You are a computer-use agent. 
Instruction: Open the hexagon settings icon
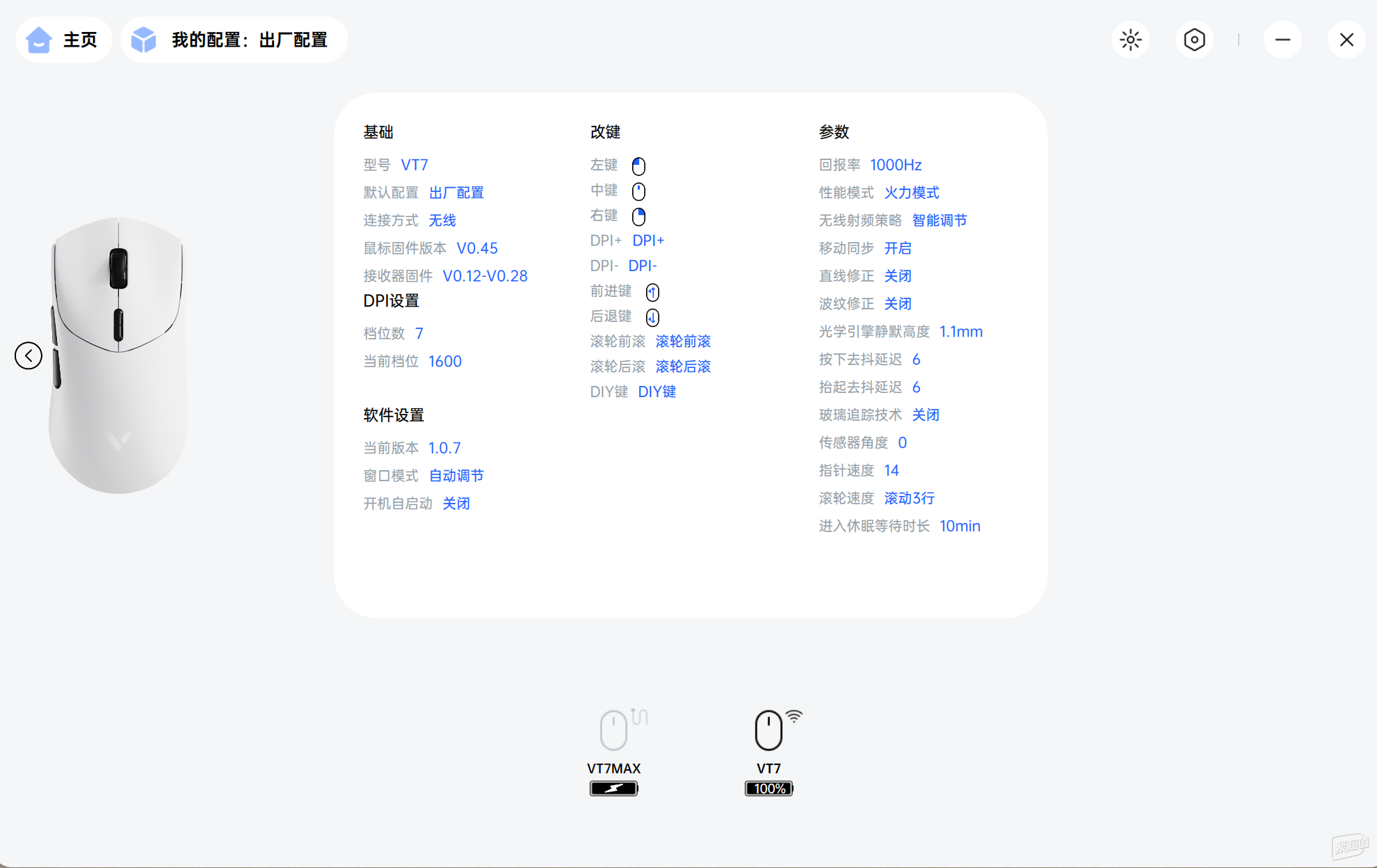click(1194, 40)
